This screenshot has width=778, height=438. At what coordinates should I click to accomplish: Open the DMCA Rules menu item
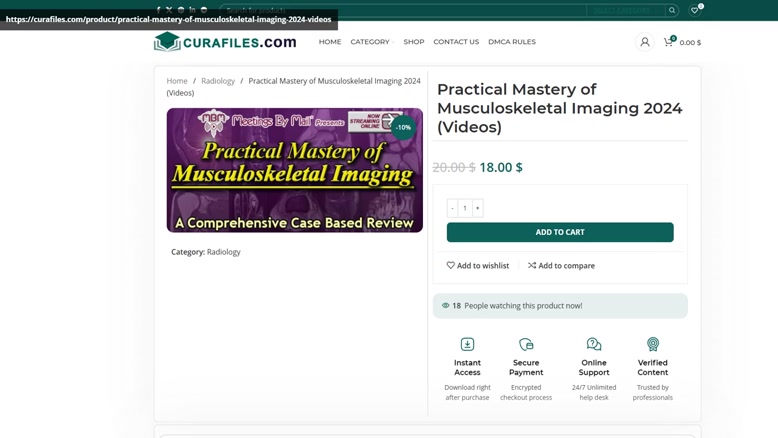(512, 42)
